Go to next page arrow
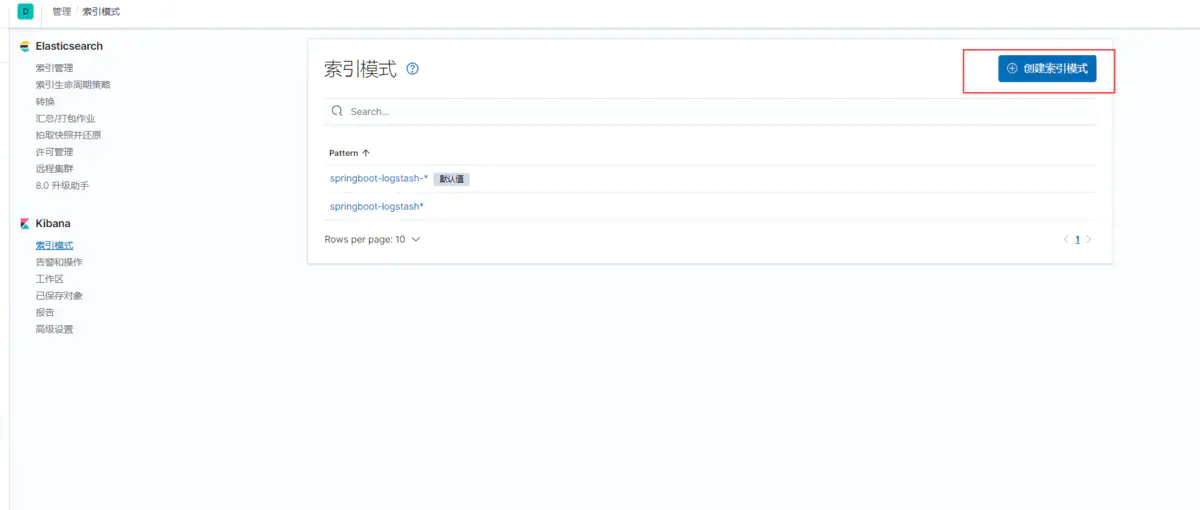 [x=1089, y=240]
